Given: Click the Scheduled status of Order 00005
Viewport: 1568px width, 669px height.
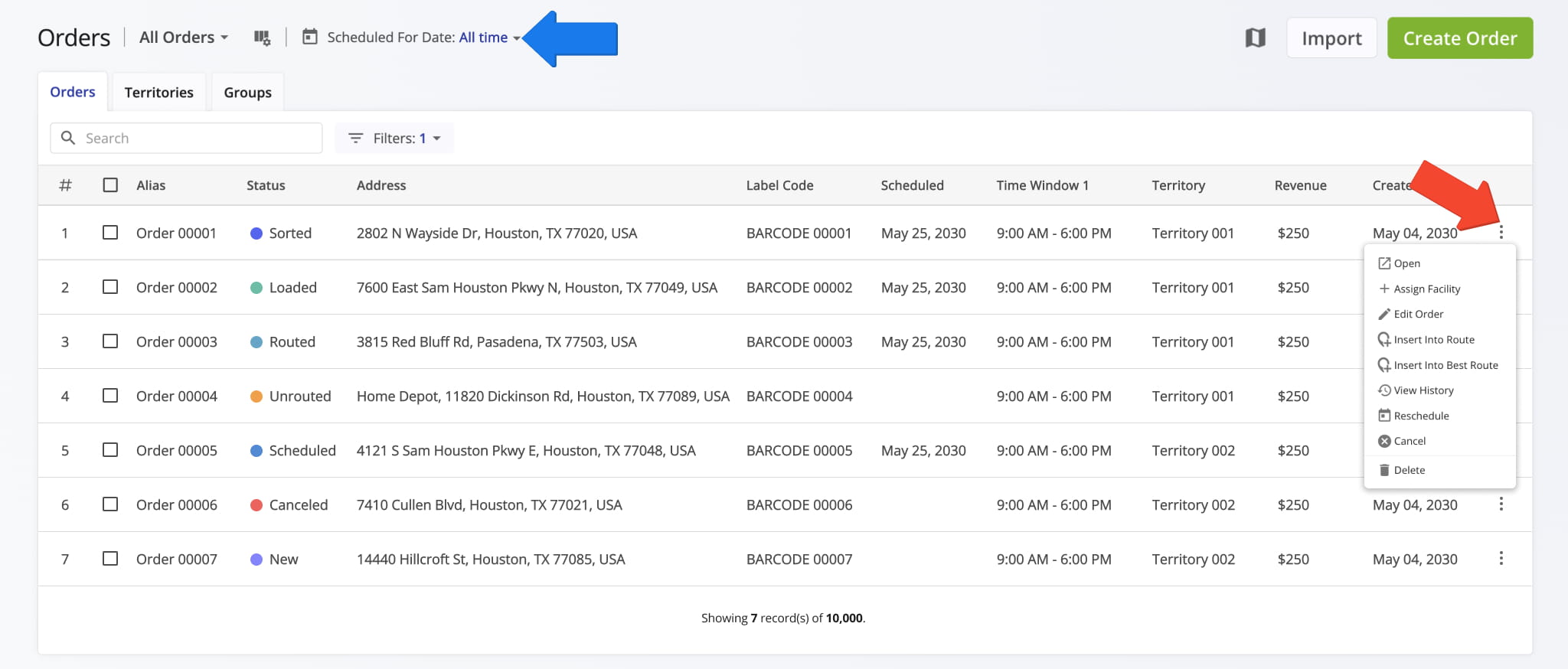Looking at the screenshot, I should [x=302, y=450].
